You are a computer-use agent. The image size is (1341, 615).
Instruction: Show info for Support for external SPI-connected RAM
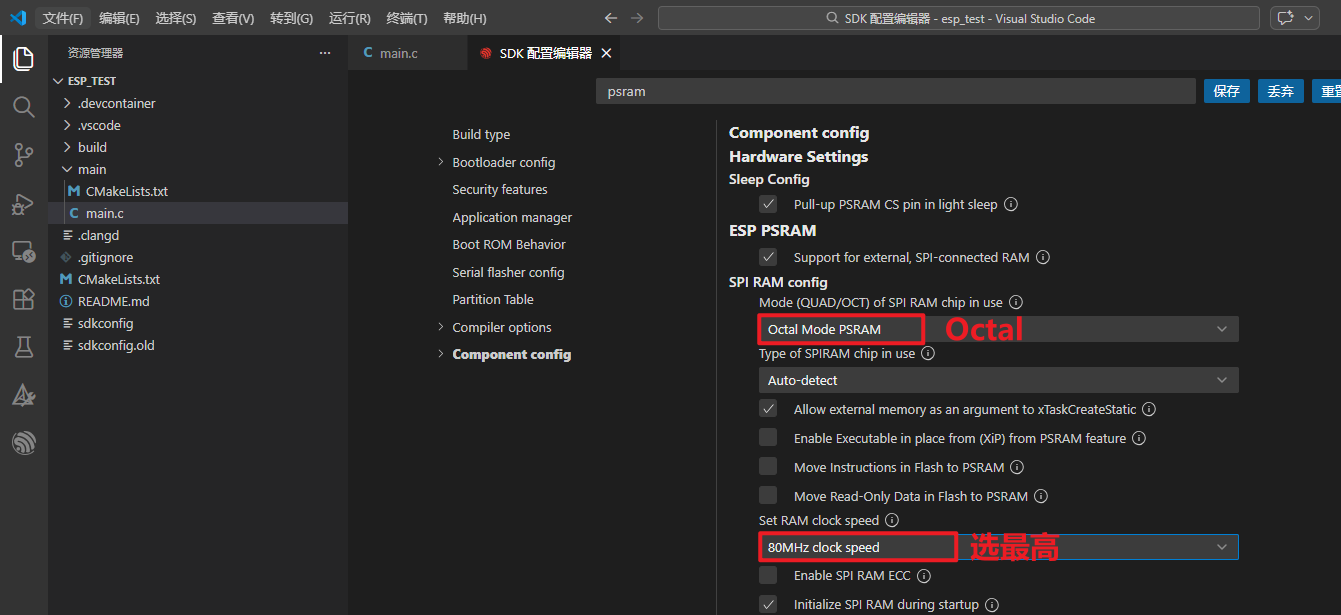click(1043, 257)
